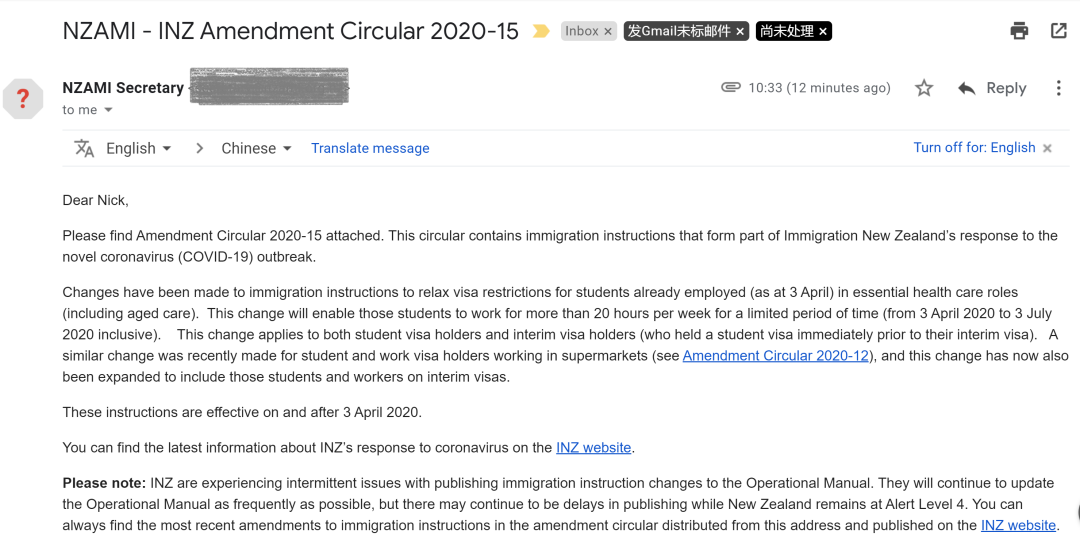Open the three-dot More options menu

pos(1058,88)
